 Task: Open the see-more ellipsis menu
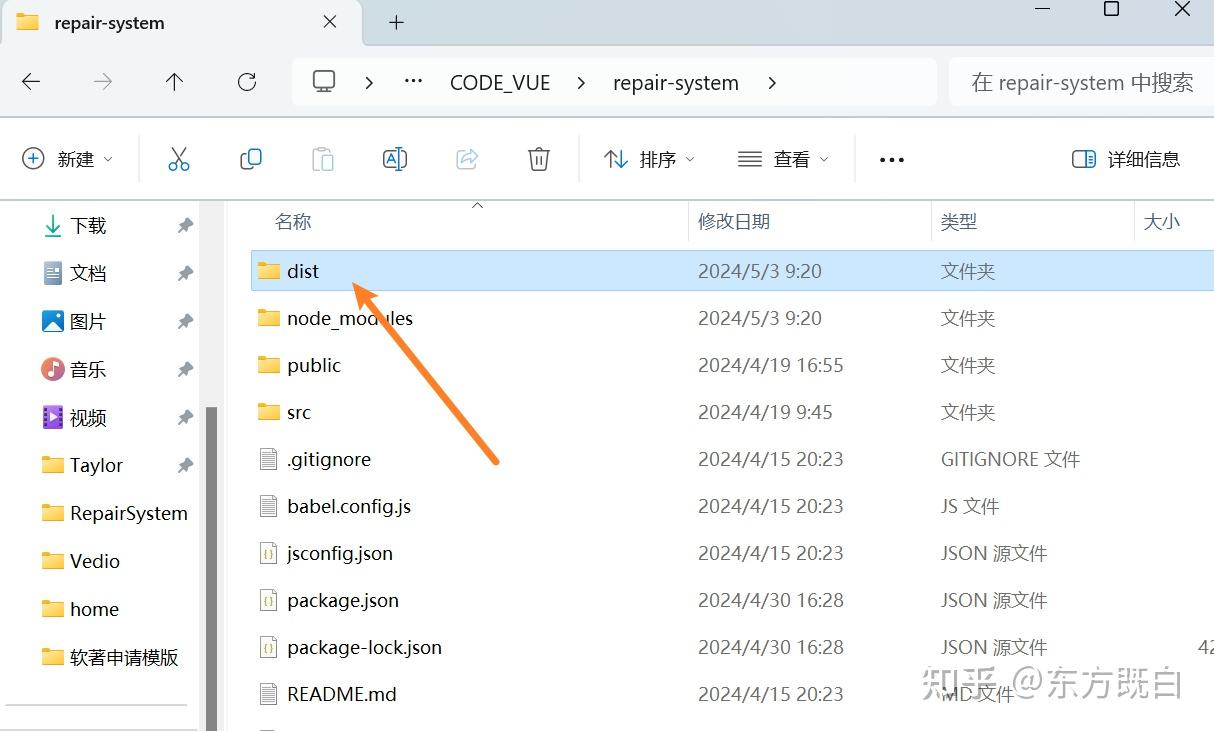pos(890,158)
